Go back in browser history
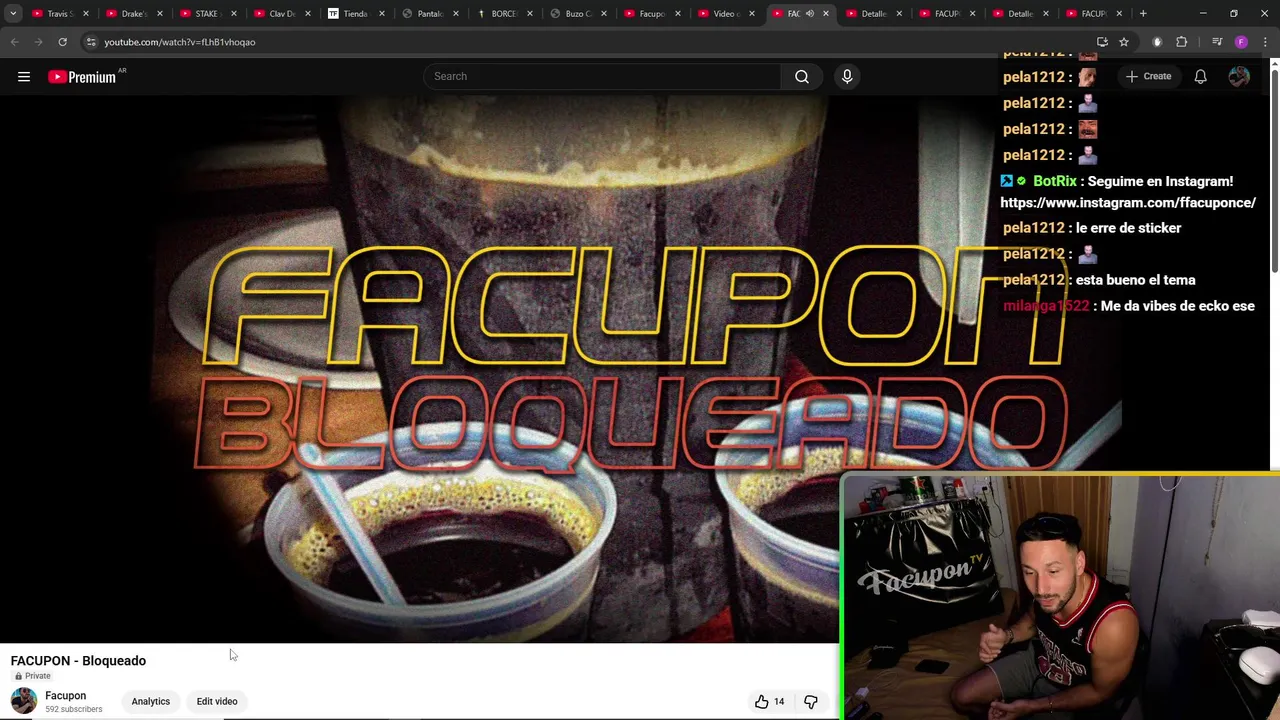This screenshot has width=1280, height=720. pyautogui.click(x=14, y=42)
